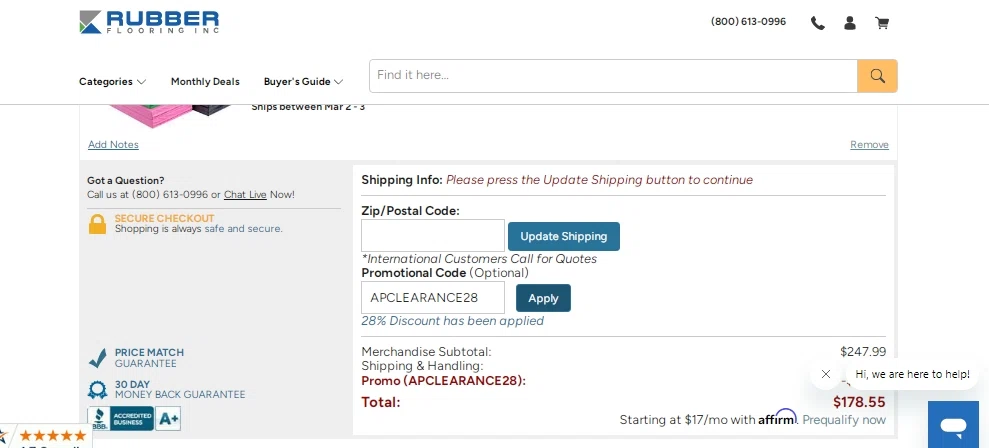Open the user account icon
This screenshot has height=448, width=989.
[x=850, y=23]
